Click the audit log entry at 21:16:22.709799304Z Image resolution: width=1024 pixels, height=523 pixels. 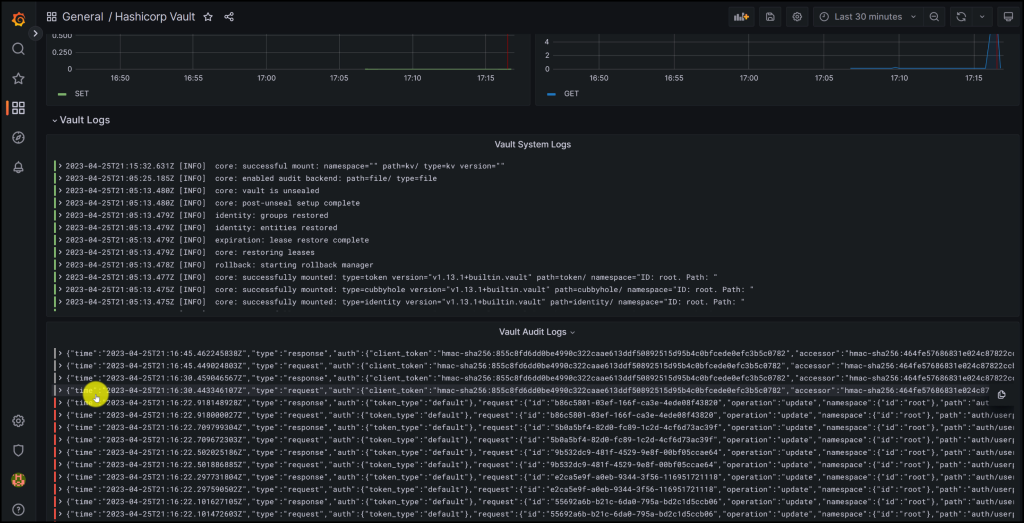click(534, 428)
